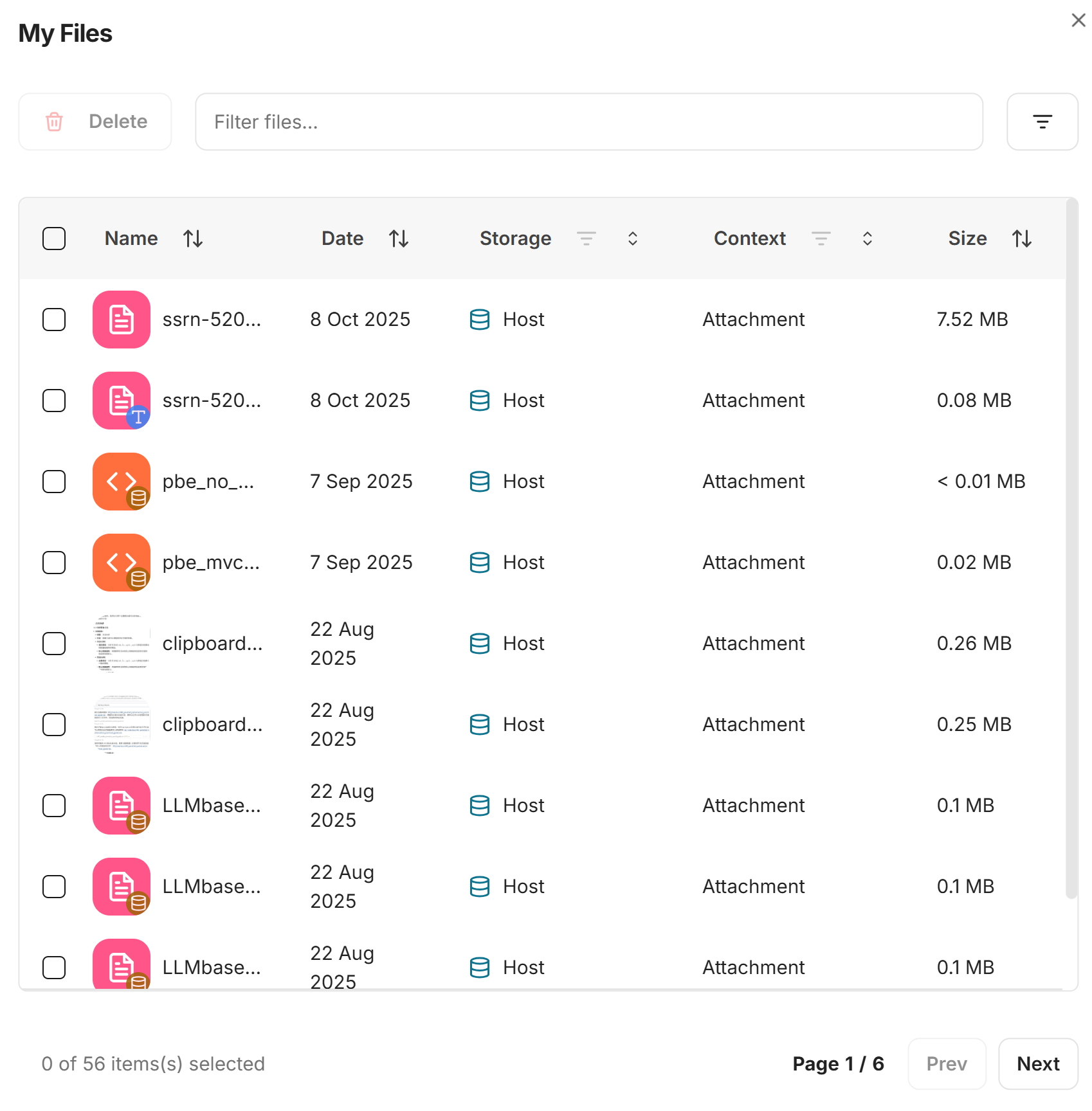
Task: Expand the Storage column sort chevrons
Action: click(632, 239)
